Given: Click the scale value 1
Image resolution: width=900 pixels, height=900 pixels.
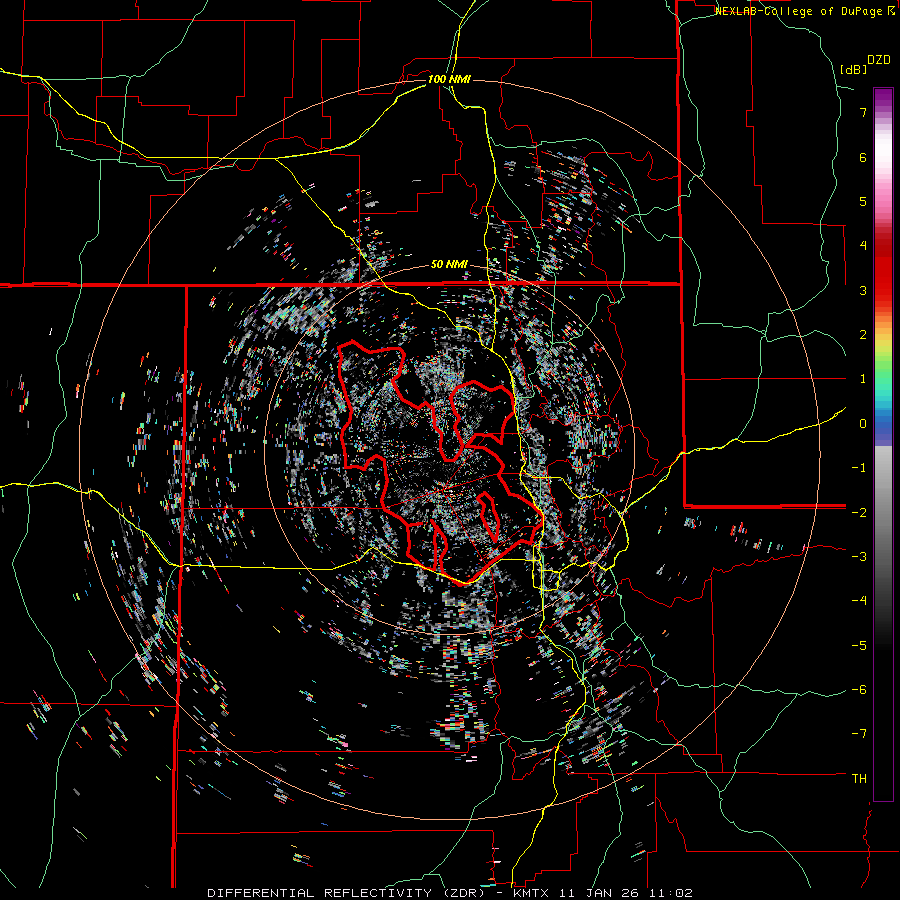Looking at the screenshot, I should pos(863,379).
